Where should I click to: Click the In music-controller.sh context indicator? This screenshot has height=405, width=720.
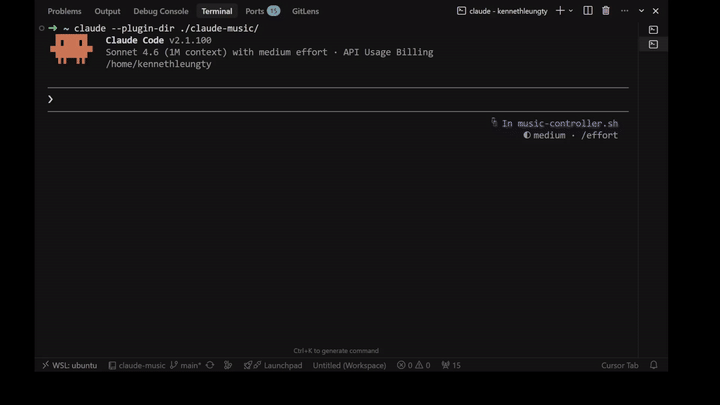click(555, 123)
